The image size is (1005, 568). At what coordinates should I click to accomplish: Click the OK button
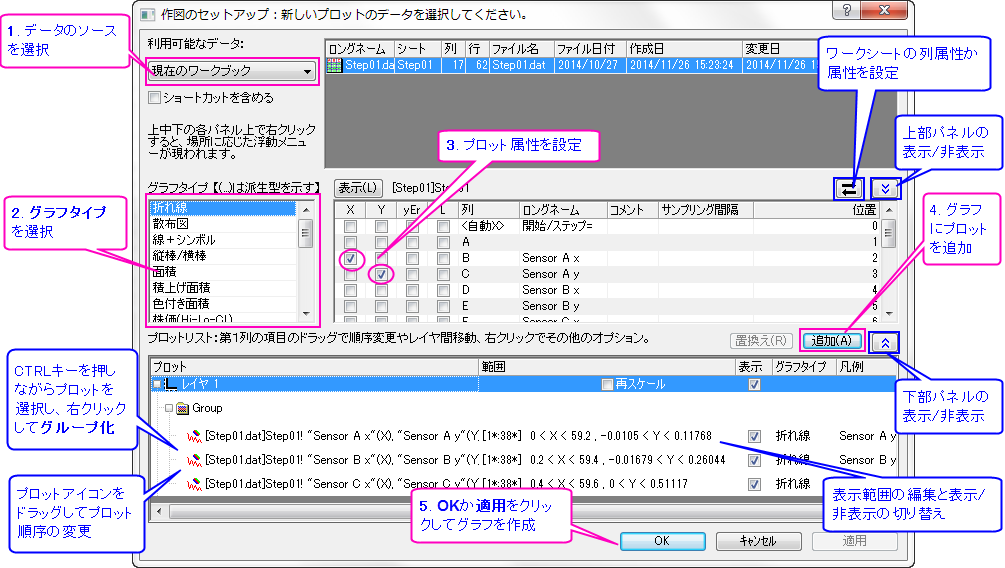coord(662,541)
